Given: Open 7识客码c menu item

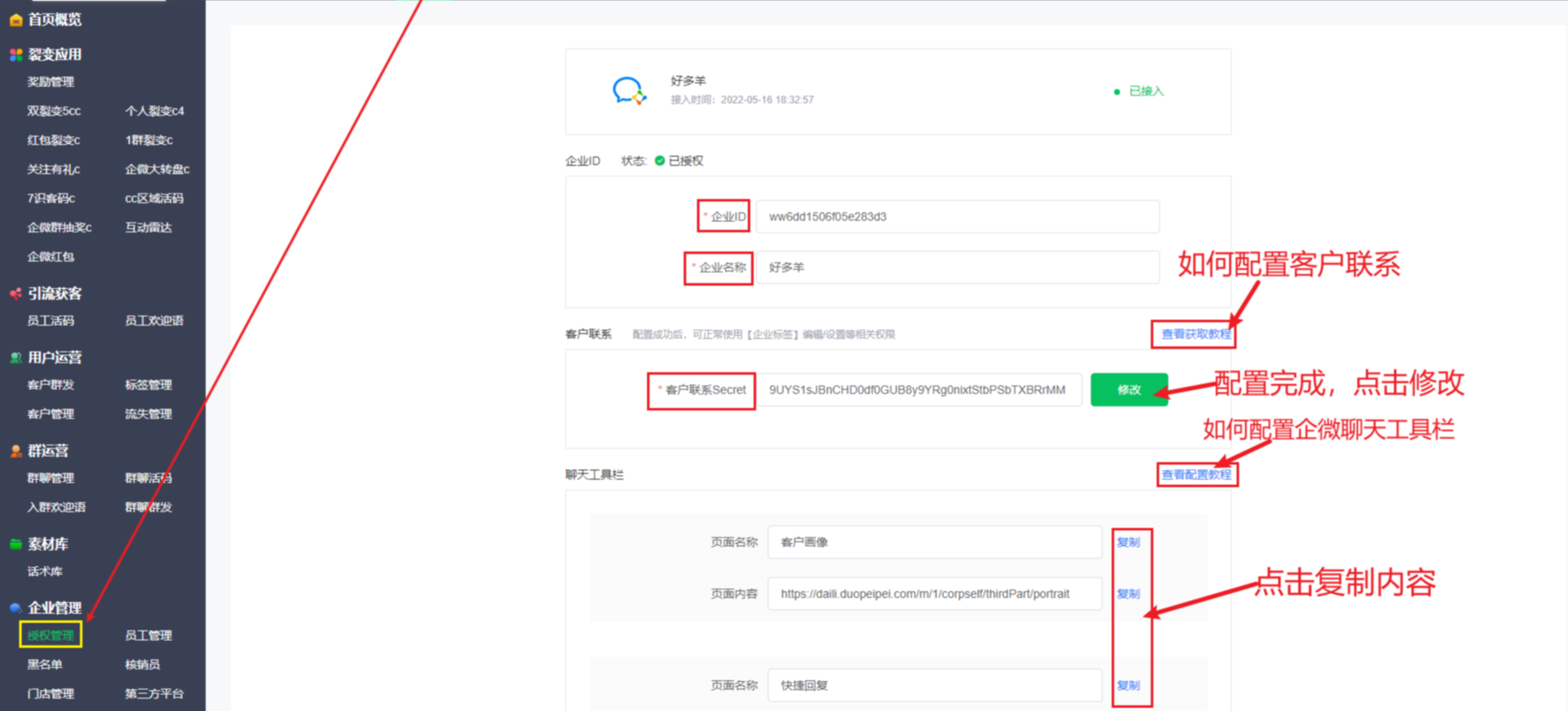Looking at the screenshot, I should [51, 198].
